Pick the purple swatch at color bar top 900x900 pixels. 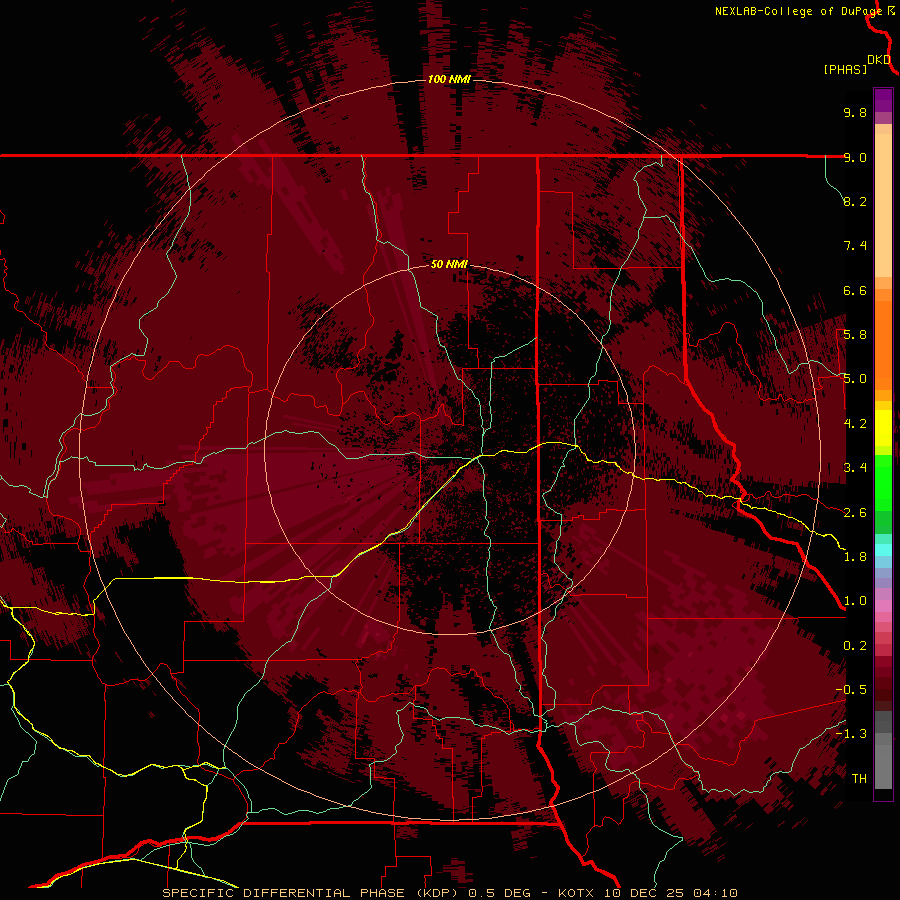point(883,100)
